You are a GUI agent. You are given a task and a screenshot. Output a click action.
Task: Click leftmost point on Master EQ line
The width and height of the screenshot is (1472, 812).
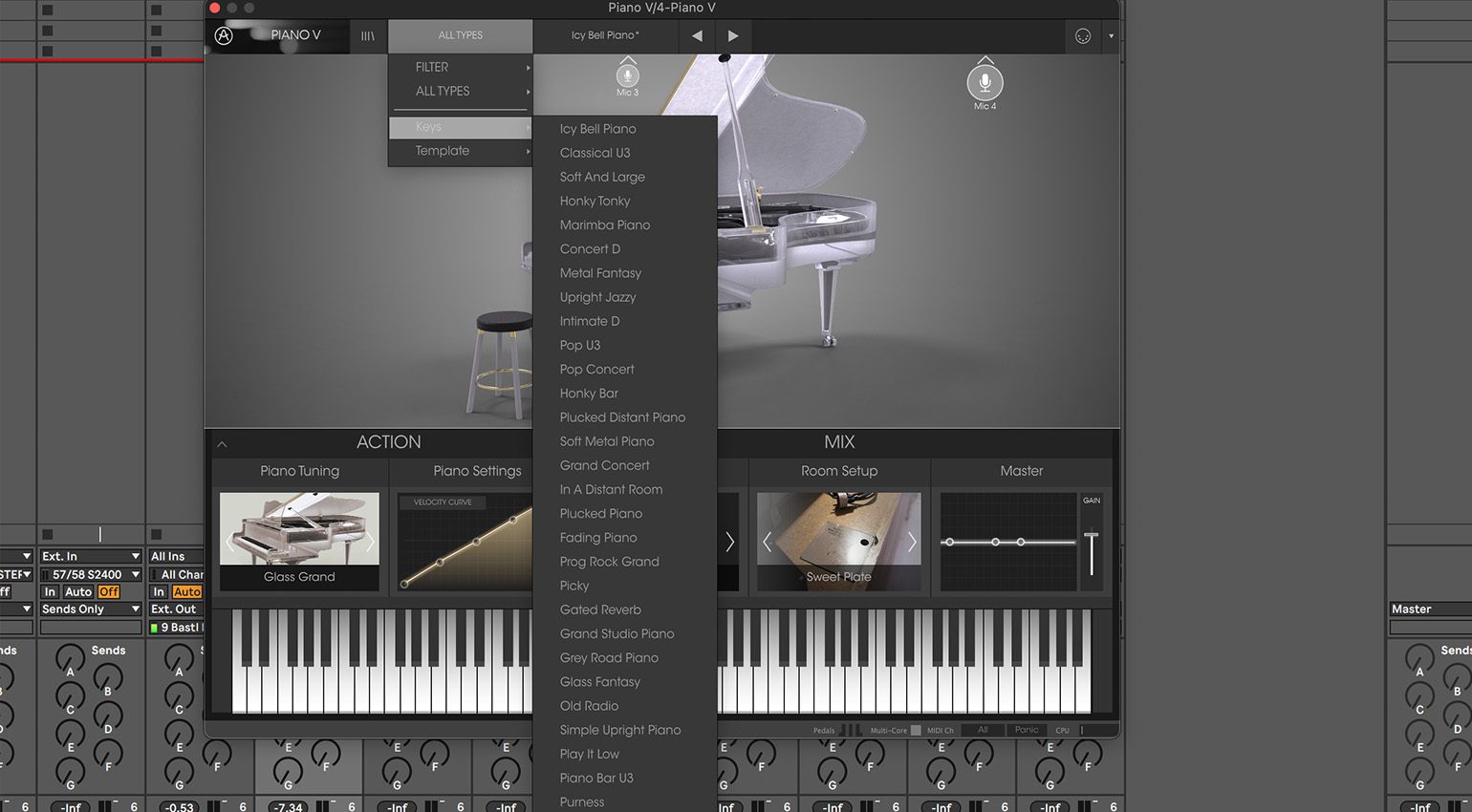(x=948, y=542)
